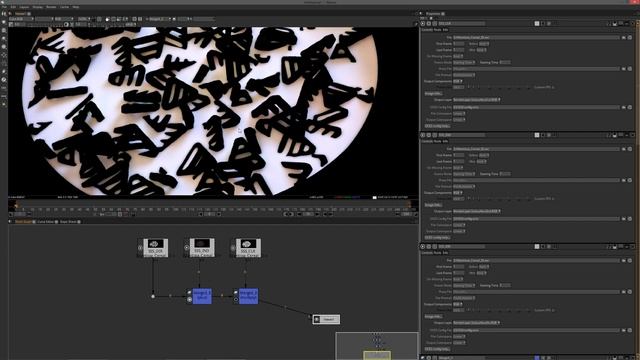Select the SSS_CLR read node
The height and width of the screenshot is (360, 640).
click(x=248, y=248)
